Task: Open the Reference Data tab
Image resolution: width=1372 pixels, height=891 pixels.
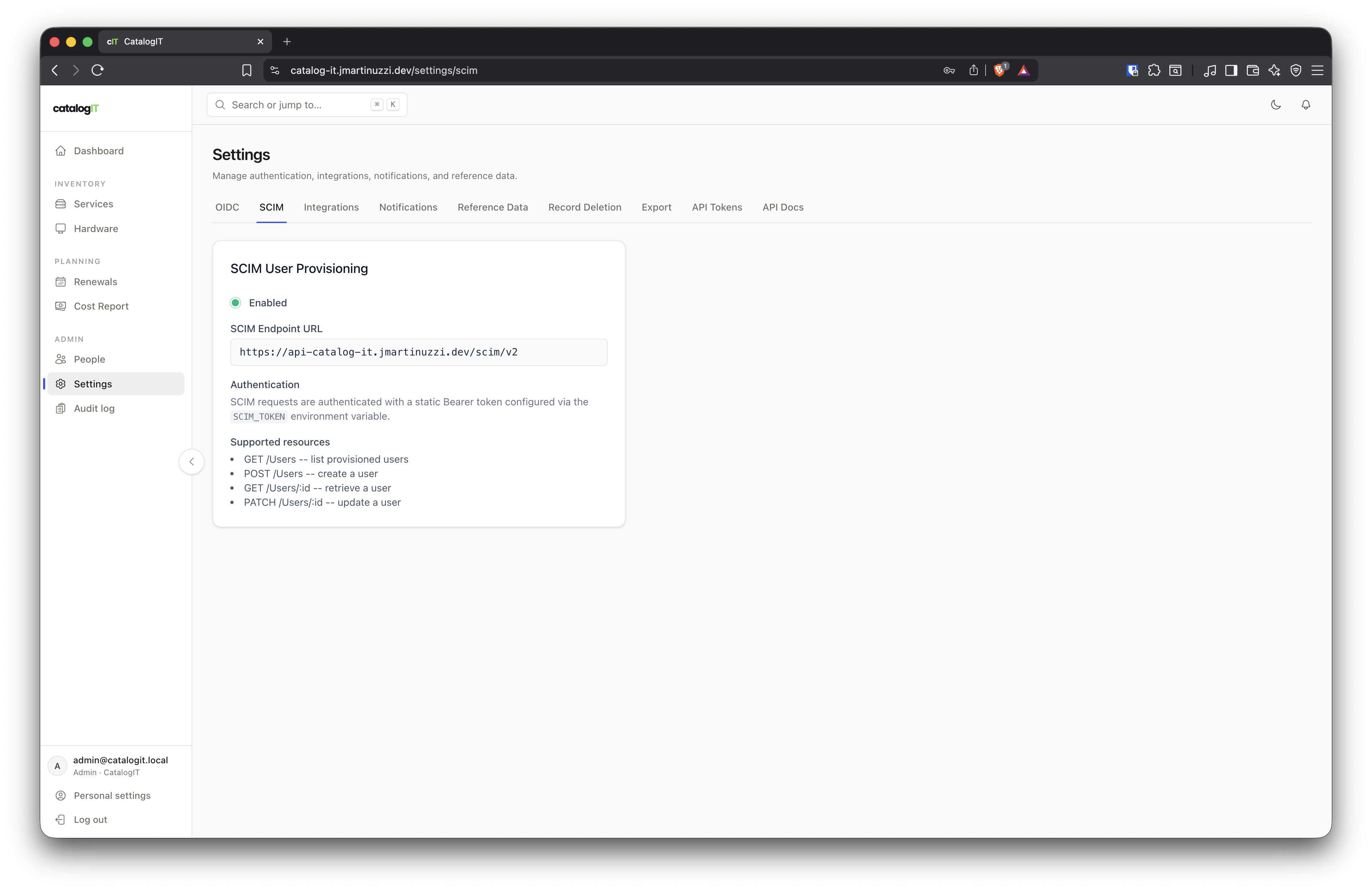Action: [x=493, y=207]
